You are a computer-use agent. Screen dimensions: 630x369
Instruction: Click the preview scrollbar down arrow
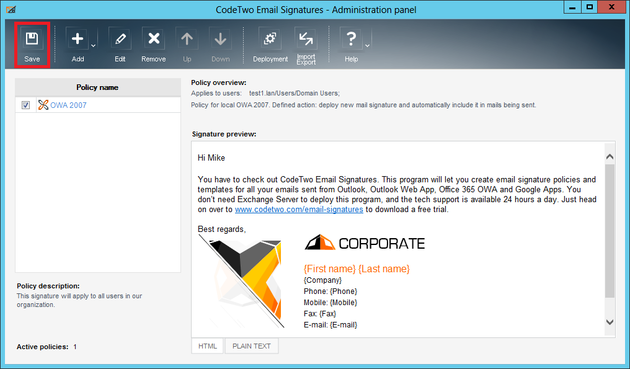610,322
